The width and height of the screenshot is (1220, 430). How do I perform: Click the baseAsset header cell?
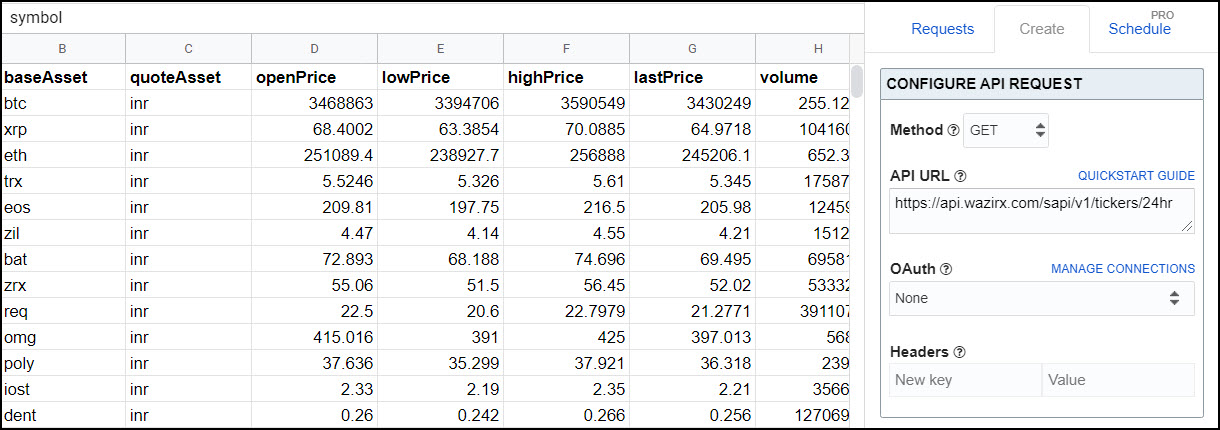[x=63, y=77]
